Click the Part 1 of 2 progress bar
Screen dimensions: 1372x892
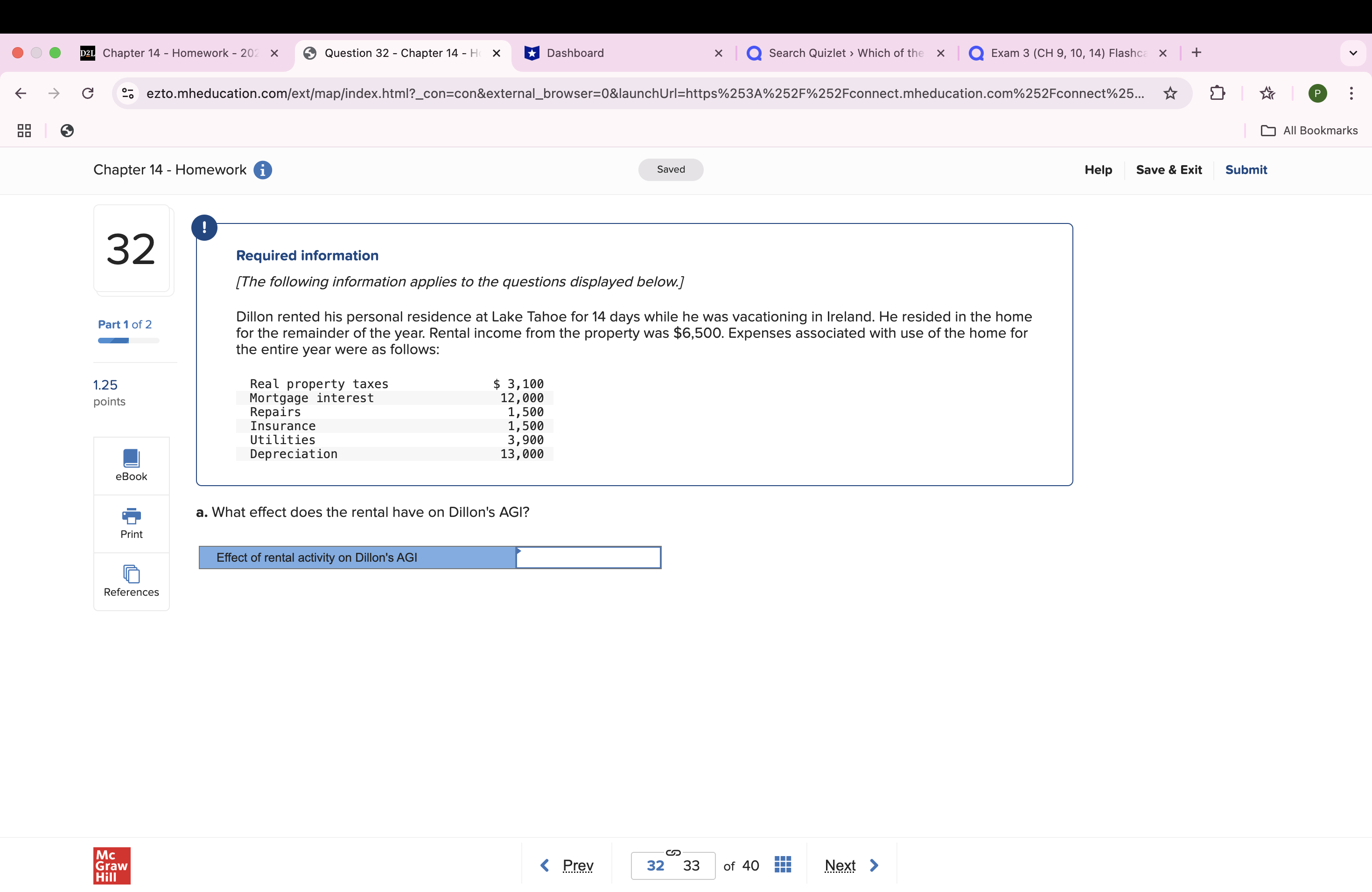pos(127,341)
